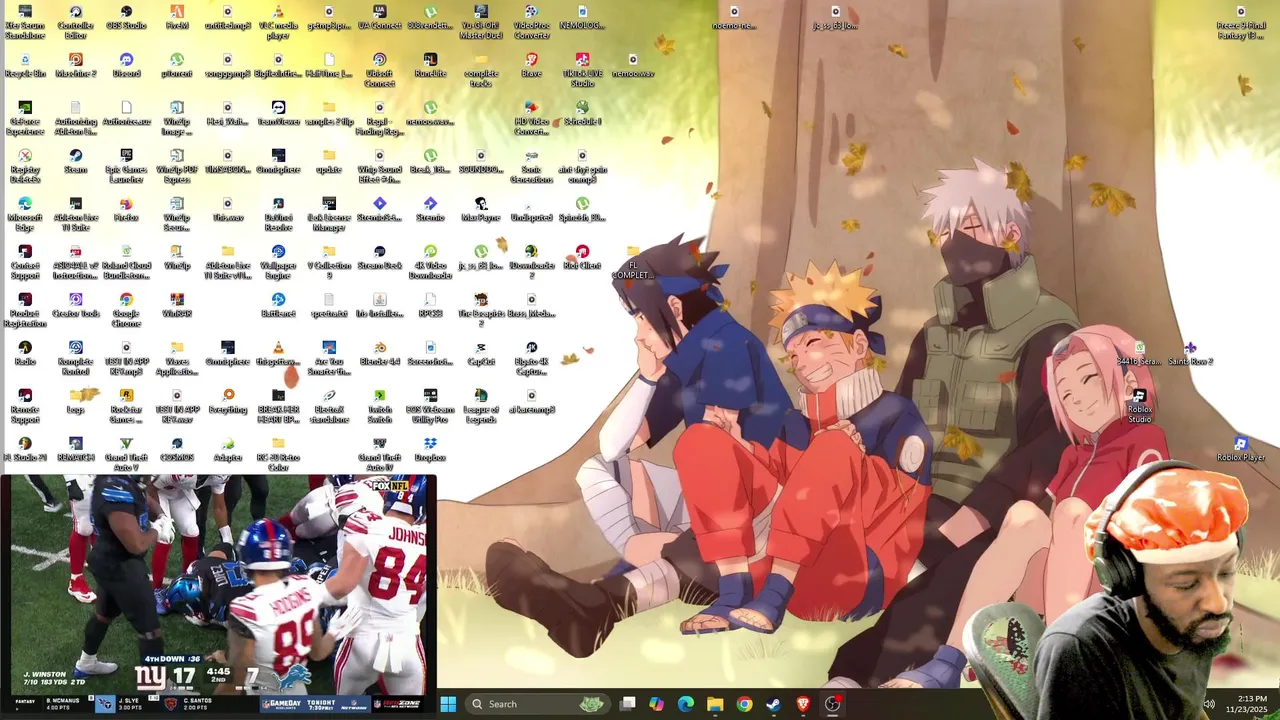1280x720 pixels.
Task: Open the Max Payne desktop shortcut
Action: point(481,210)
